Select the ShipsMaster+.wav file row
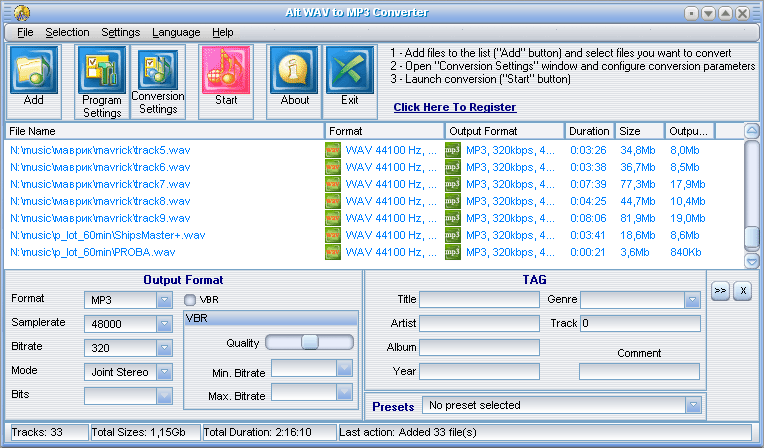Image resolution: width=764 pixels, height=448 pixels. pos(374,235)
